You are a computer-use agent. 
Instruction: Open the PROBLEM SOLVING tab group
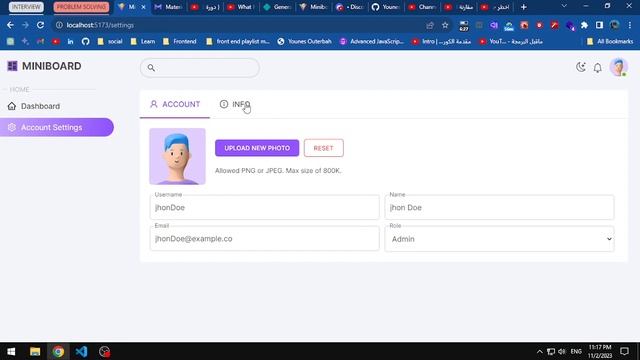coord(81,7)
